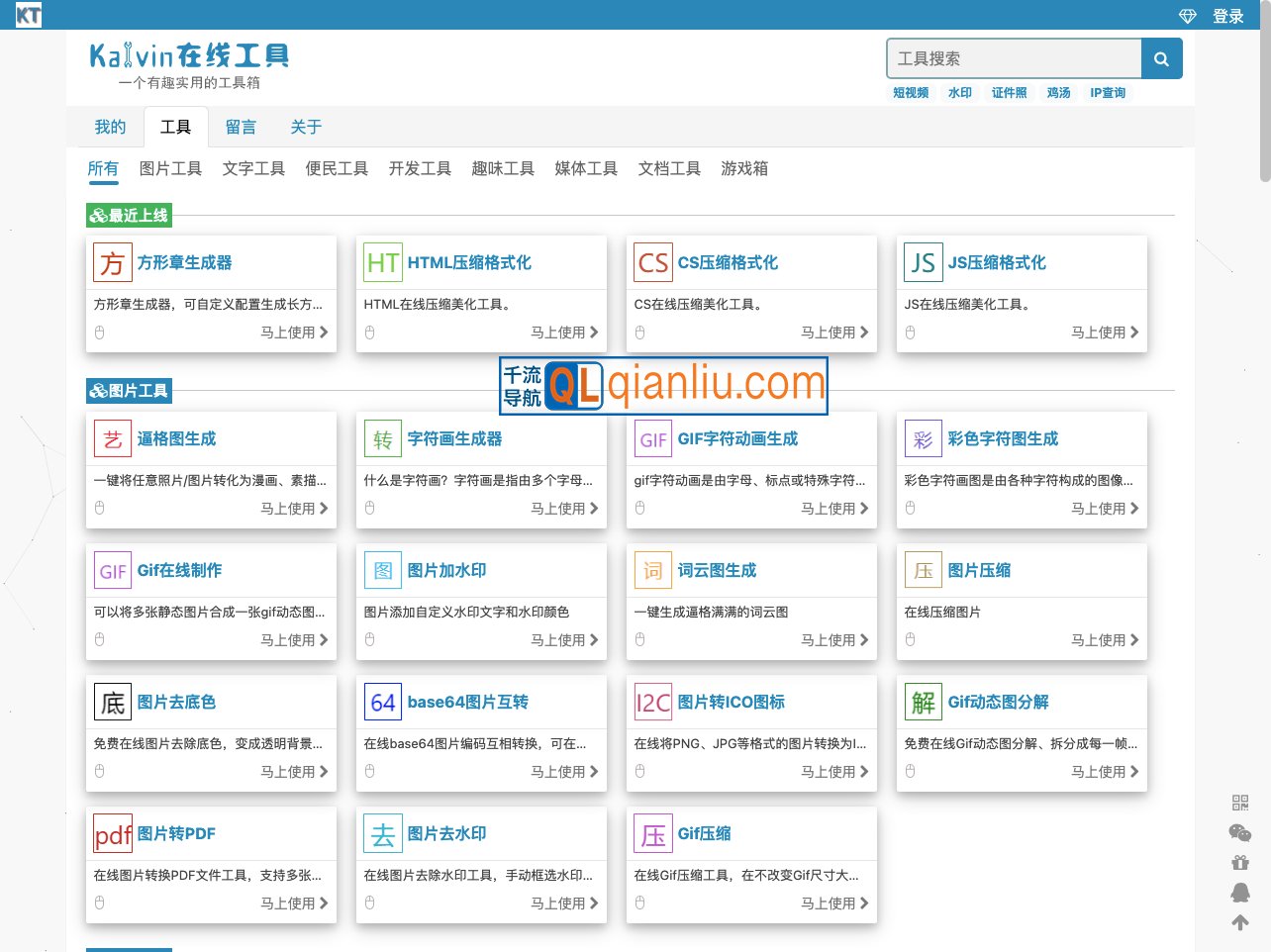Select the pdf icon for 图片转PDF

click(112, 833)
